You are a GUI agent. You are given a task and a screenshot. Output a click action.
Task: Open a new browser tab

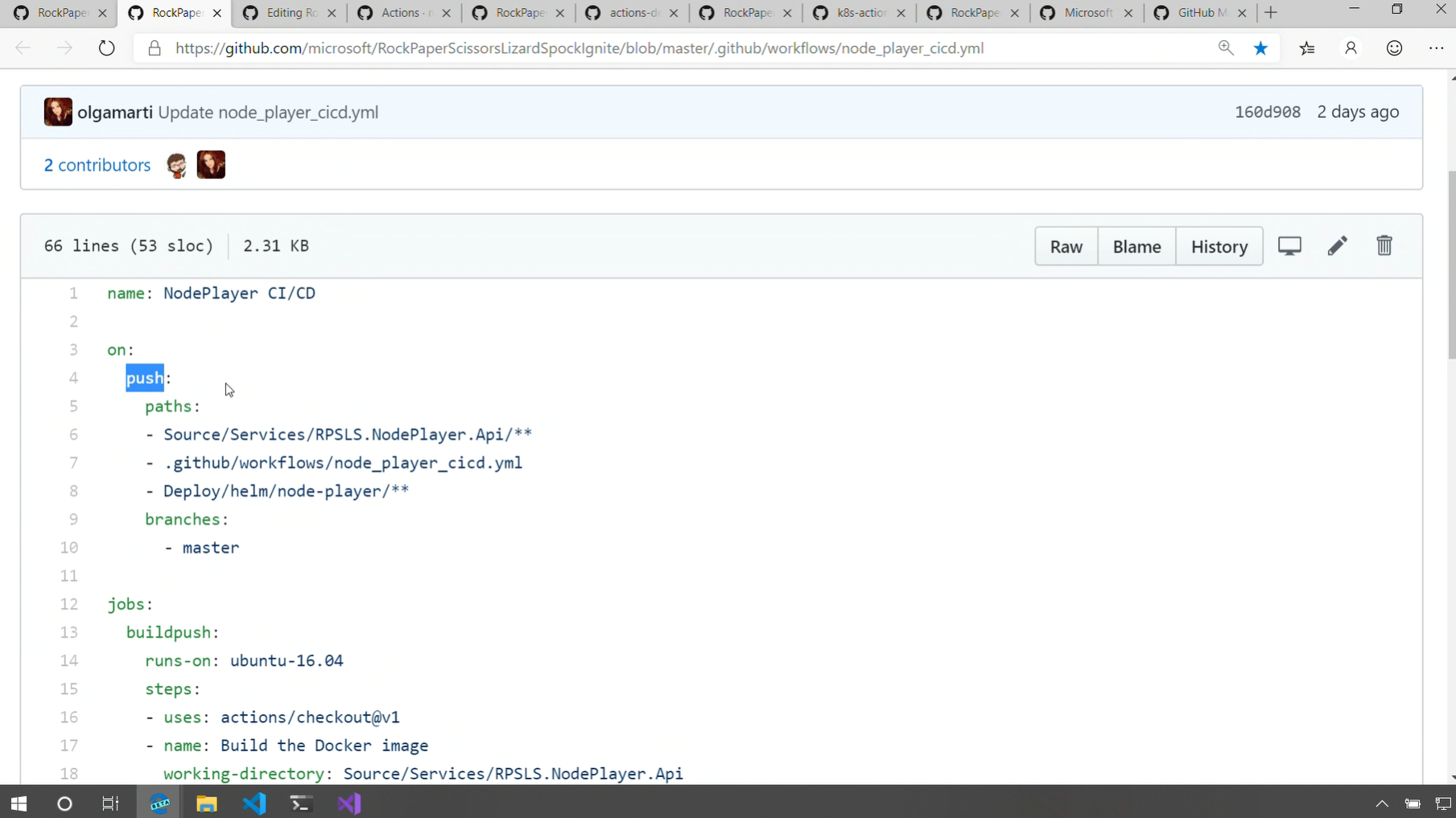pyautogui.click(x=1271, y=13)
